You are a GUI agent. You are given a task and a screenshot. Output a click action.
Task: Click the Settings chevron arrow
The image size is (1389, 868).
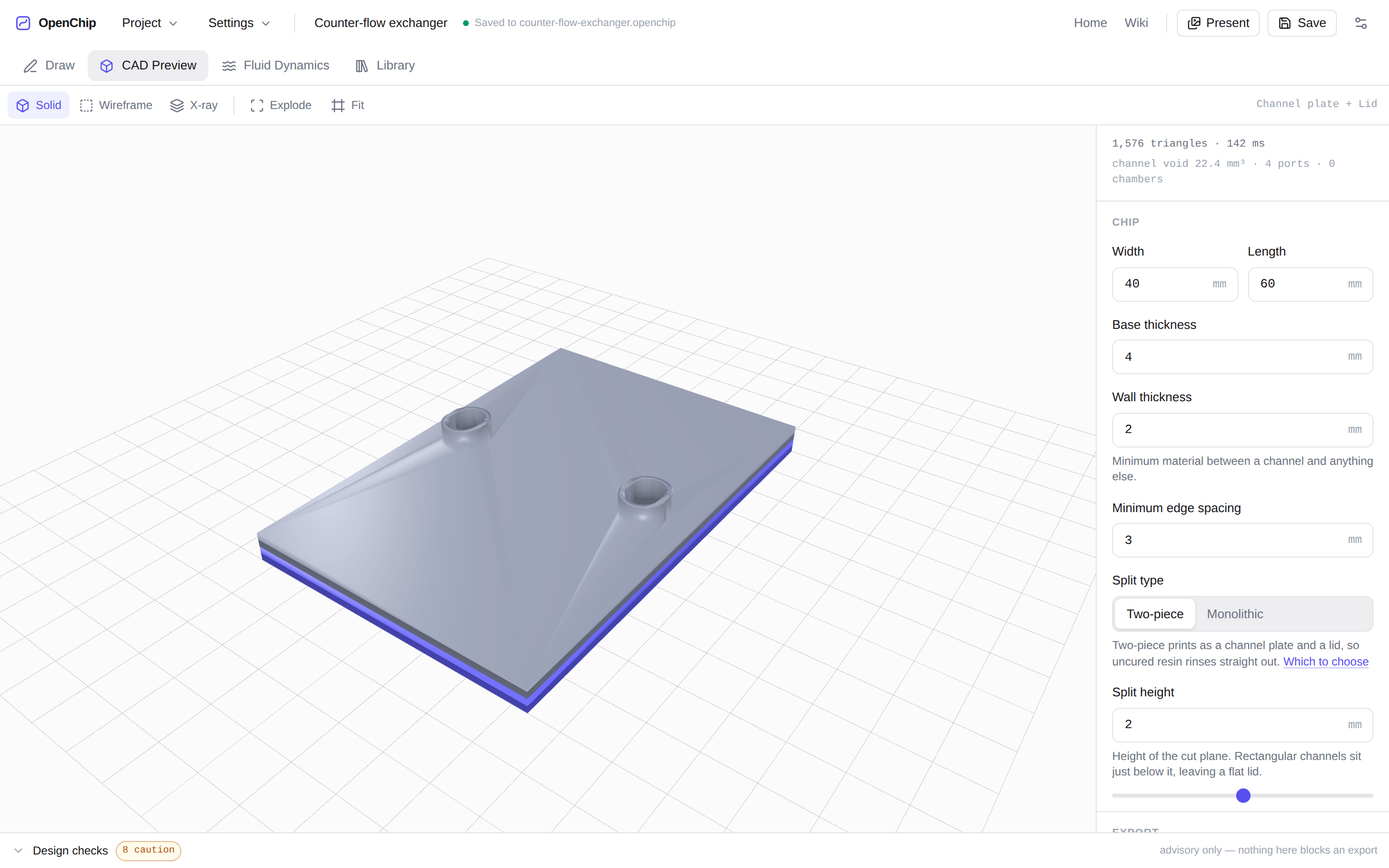[266, 24]
